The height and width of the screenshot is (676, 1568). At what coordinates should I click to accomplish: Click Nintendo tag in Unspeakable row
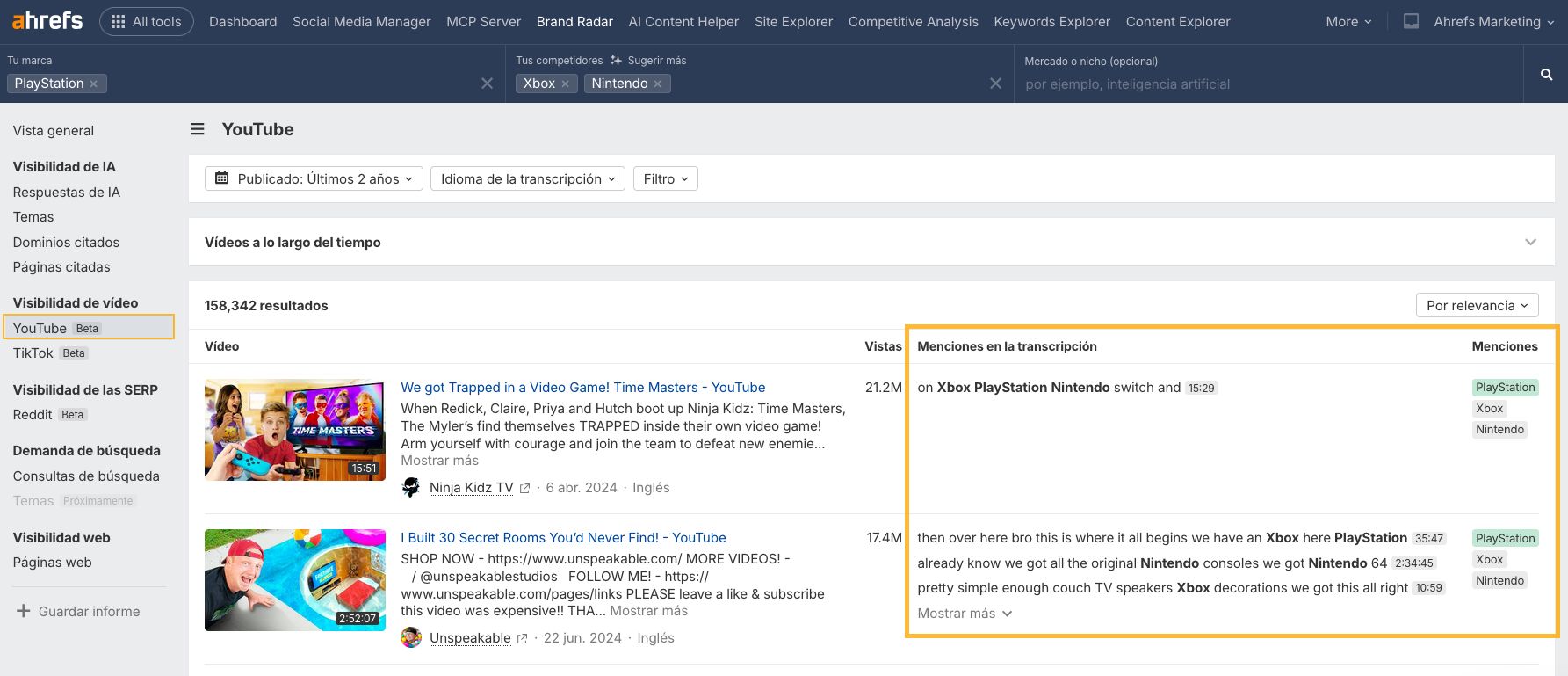(1499, 581)
